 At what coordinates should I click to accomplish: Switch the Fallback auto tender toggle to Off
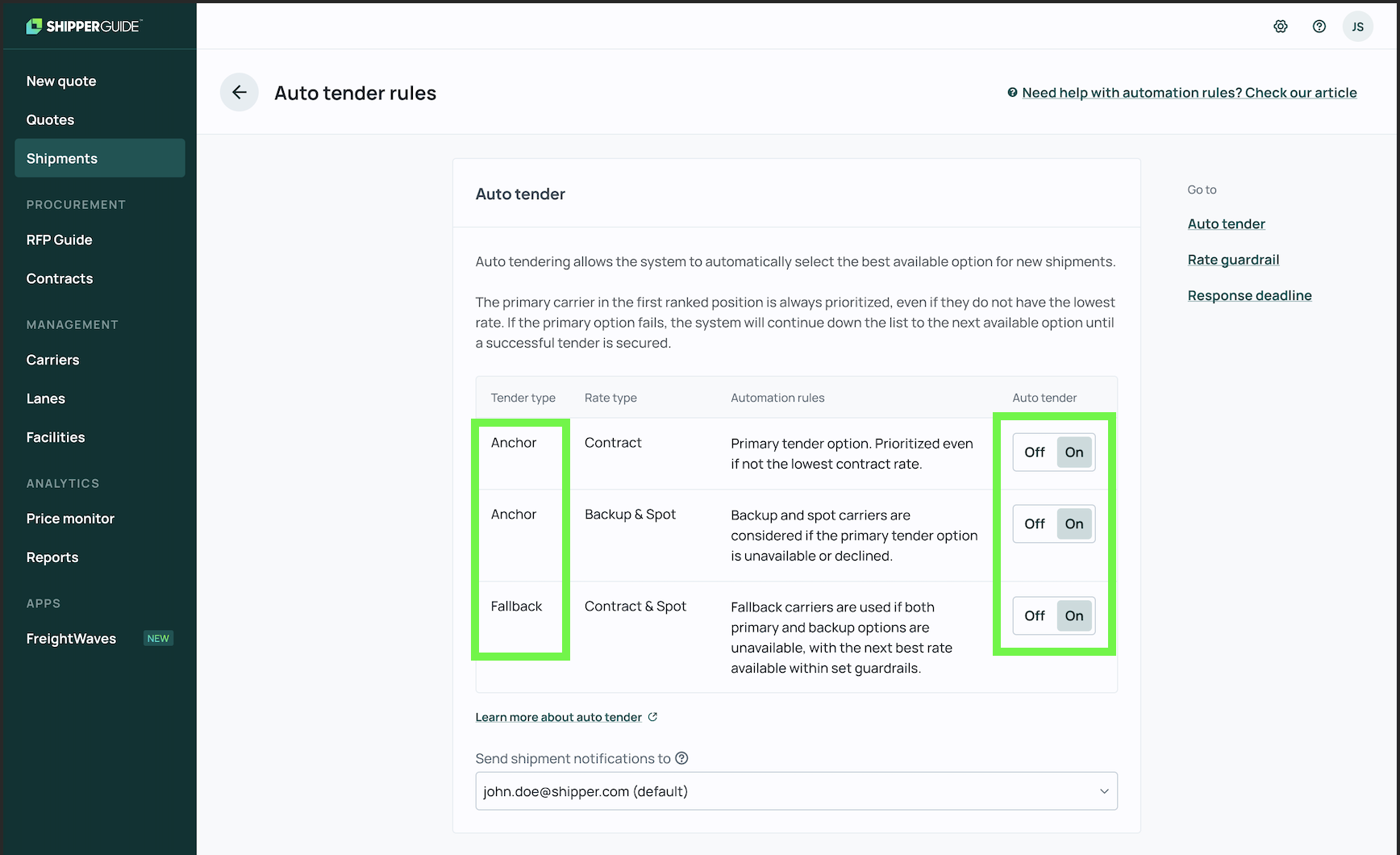pyautogui.click(x=1035, y=615)
